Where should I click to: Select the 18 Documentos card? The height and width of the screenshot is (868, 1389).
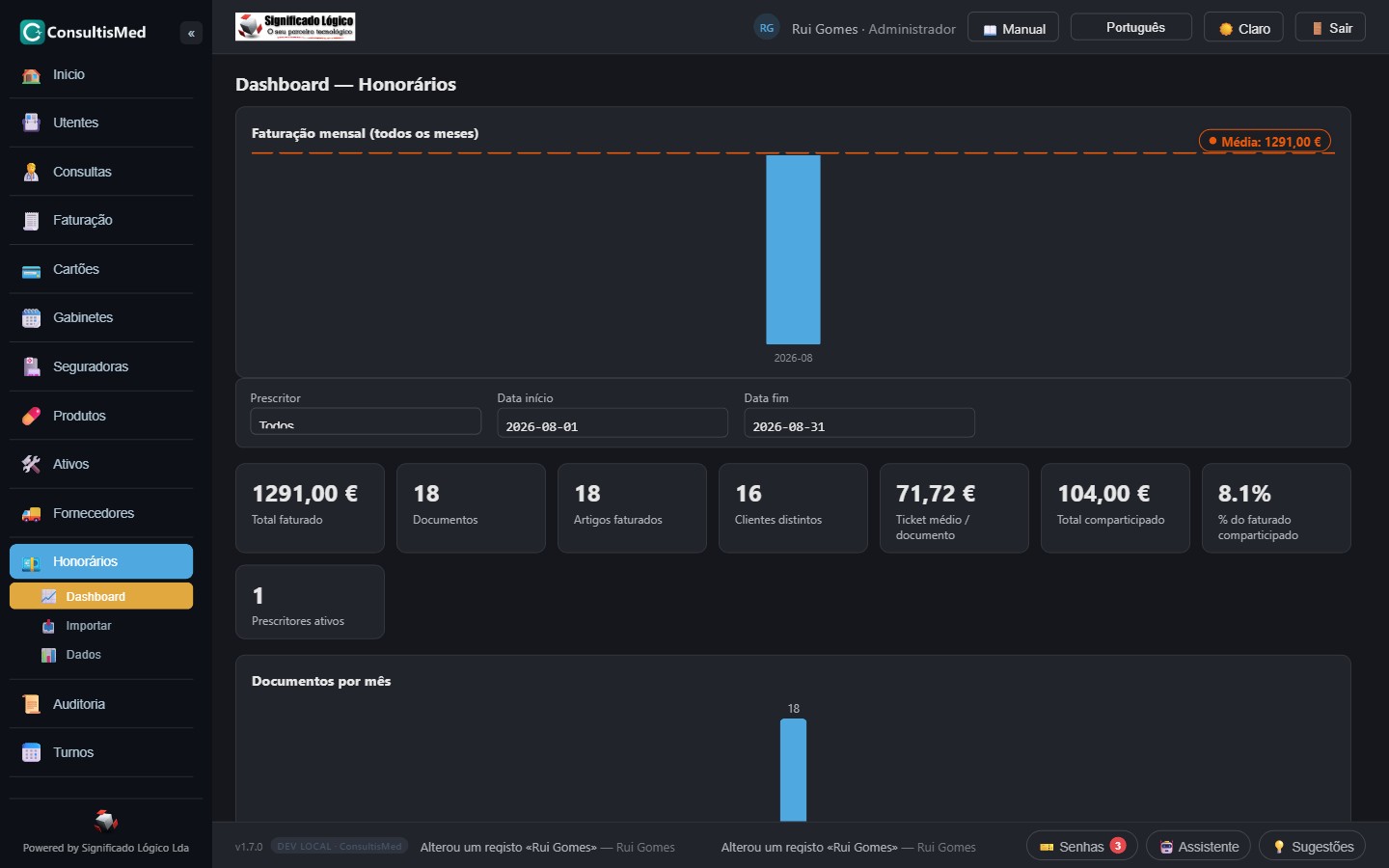click(471, 508)
